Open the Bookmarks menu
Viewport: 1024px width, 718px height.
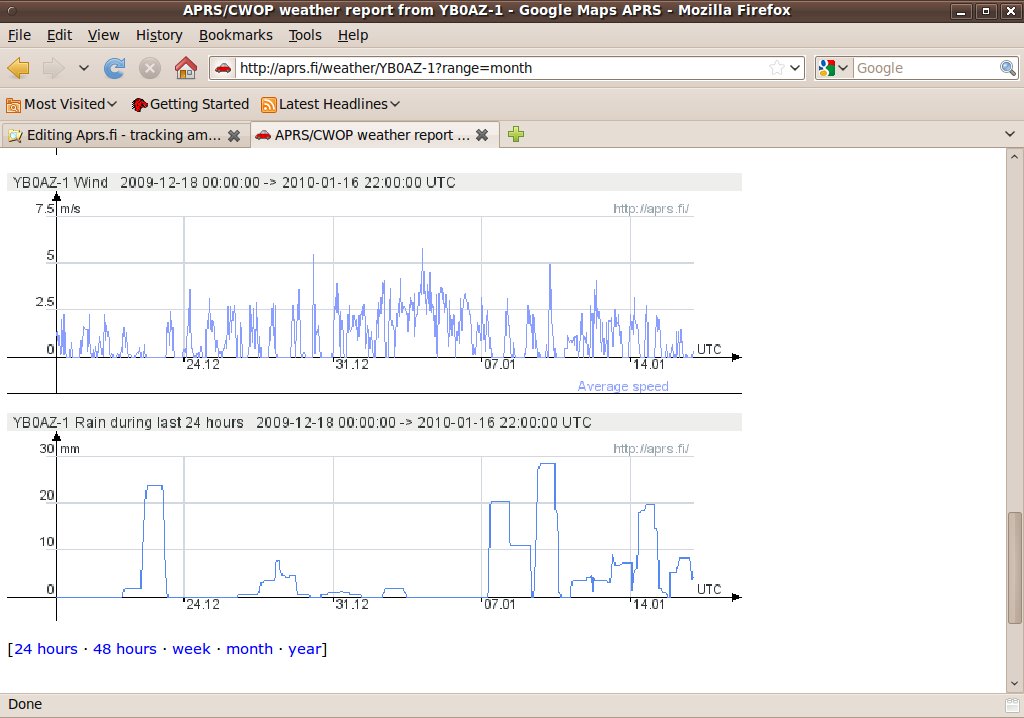pos(235,35)
